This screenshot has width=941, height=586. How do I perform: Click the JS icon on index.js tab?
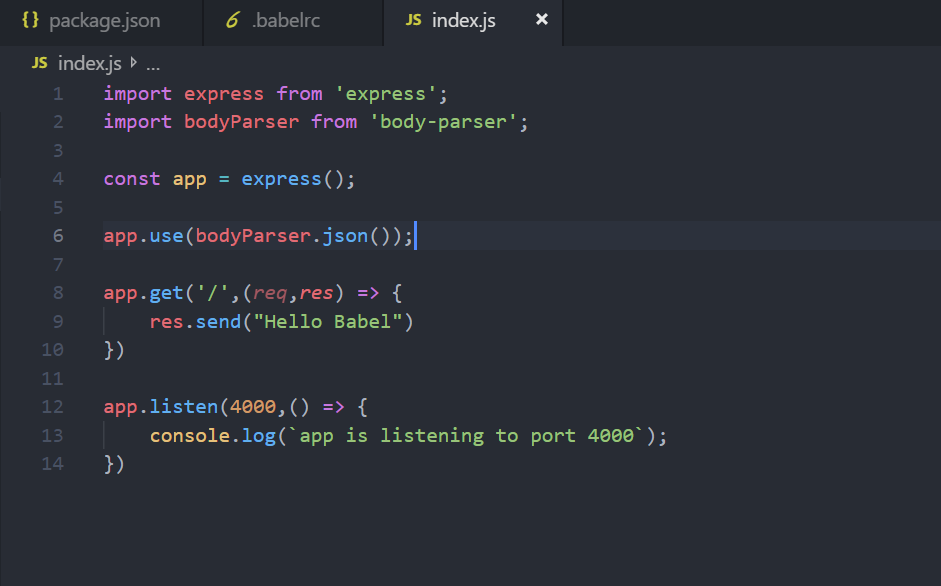[x=413, y=21]
